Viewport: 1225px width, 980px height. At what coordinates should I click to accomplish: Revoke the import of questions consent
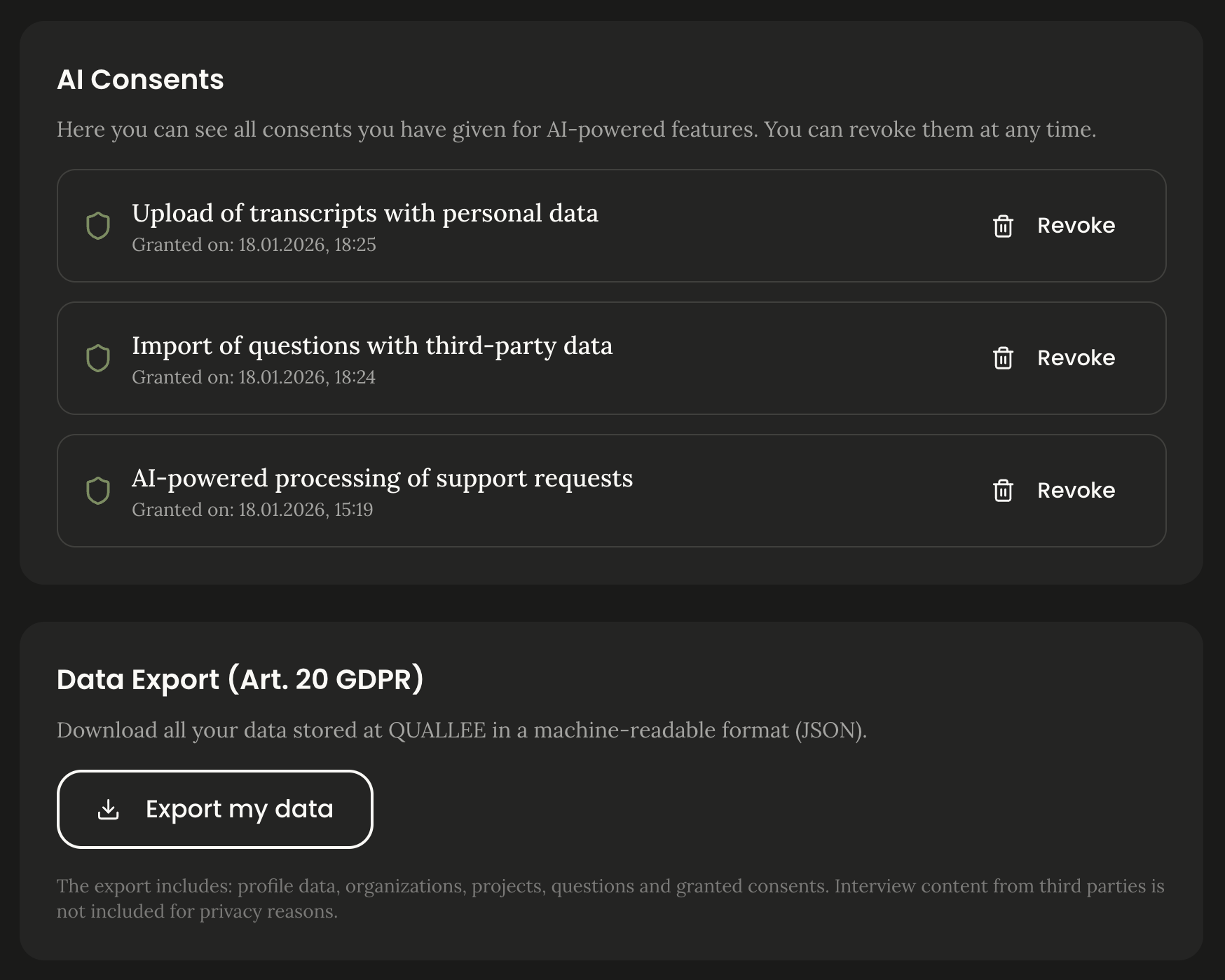click(x=1076, y=358)
